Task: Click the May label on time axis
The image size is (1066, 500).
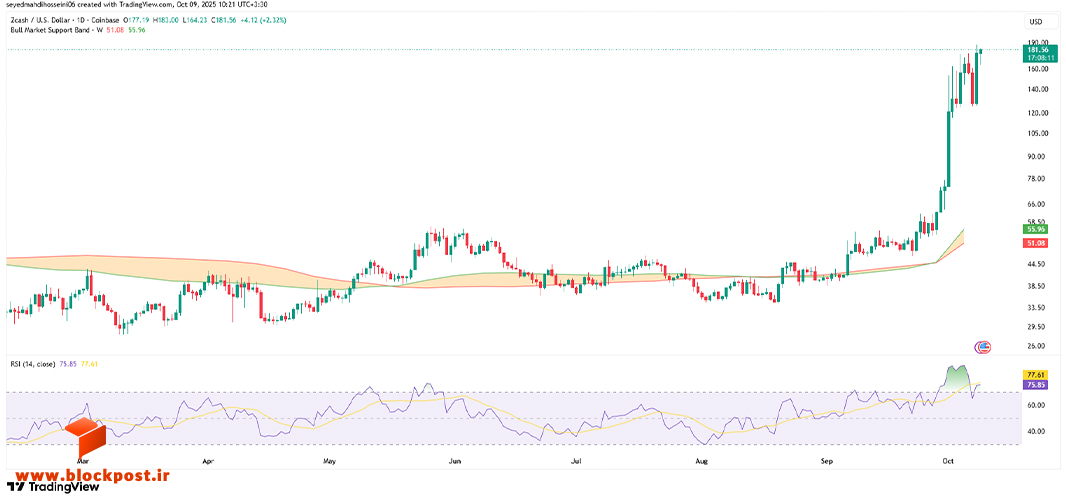Action: [x=330, y=461]
